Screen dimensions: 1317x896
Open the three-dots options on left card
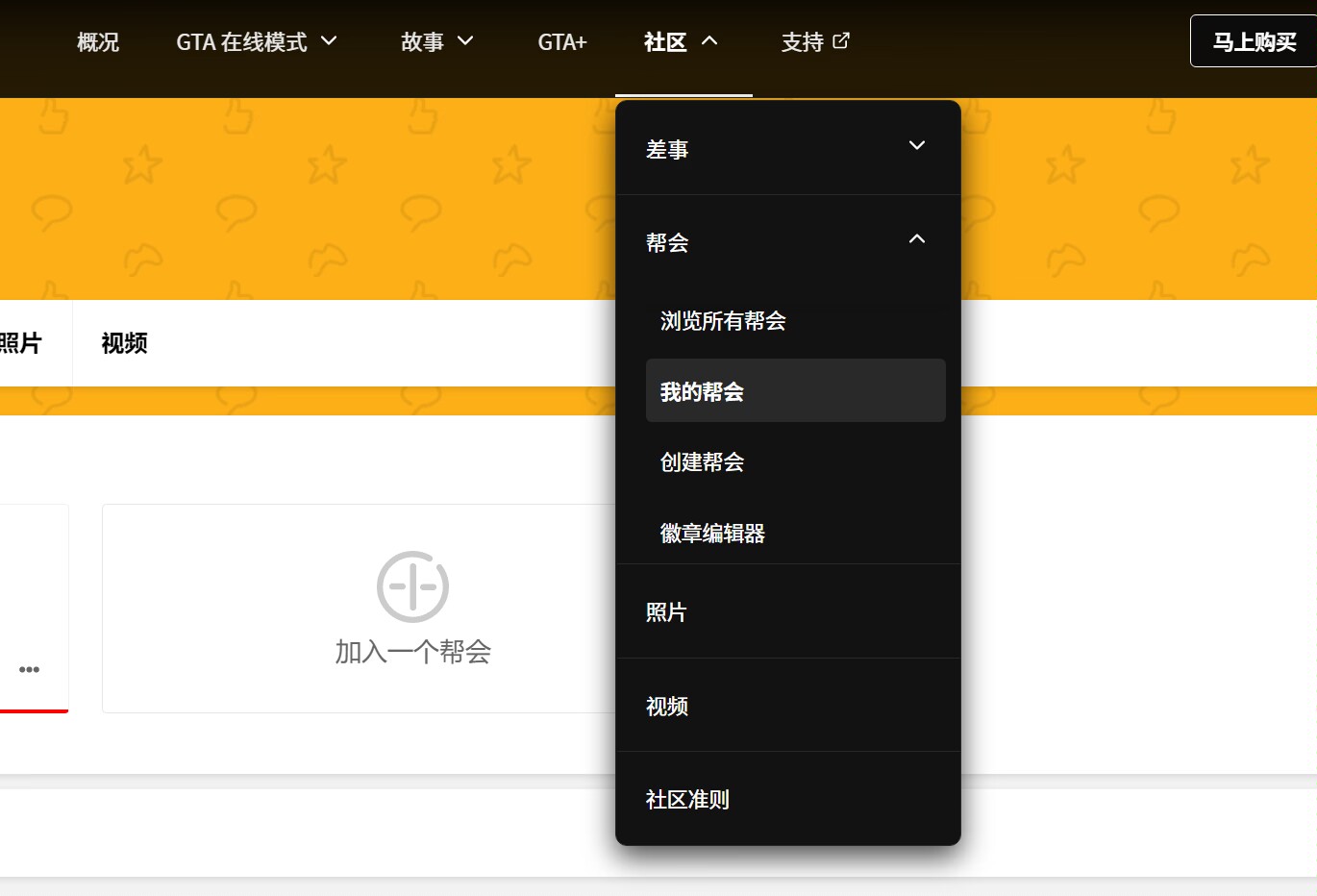(x=30, y=669)
